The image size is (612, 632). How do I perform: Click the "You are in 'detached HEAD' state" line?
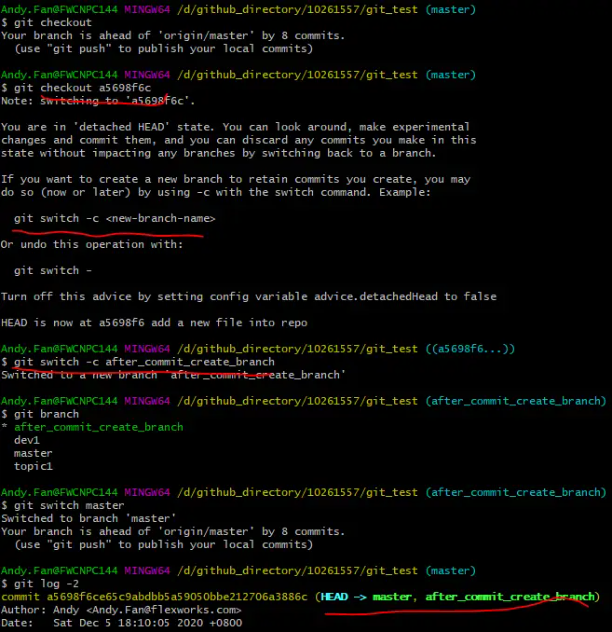tap(235, 127)
